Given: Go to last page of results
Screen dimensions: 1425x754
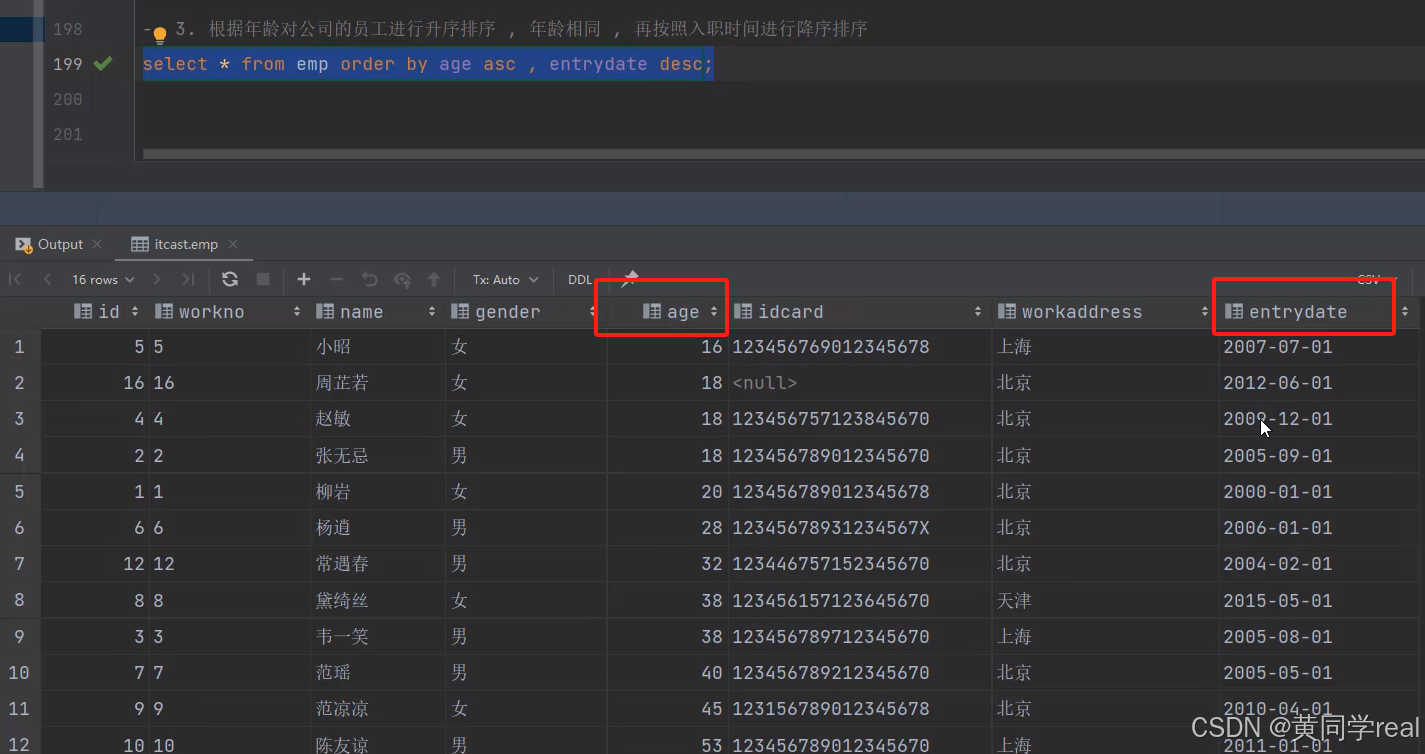Looking at the screenshot, I should (x=187, y=280).
